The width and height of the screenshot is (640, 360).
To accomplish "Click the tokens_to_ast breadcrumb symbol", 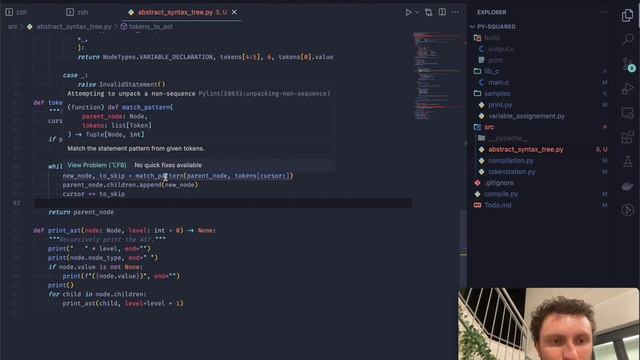I will point(151,27).
